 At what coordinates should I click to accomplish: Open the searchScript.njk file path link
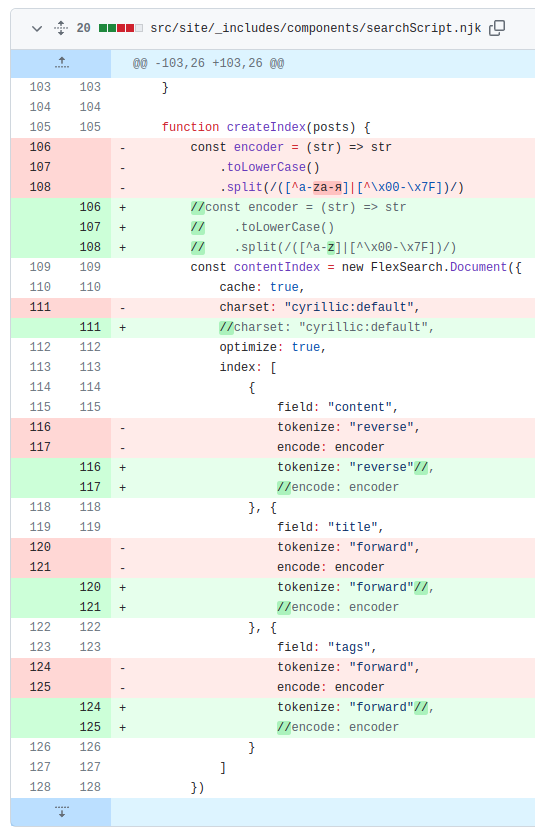[316, 28]
